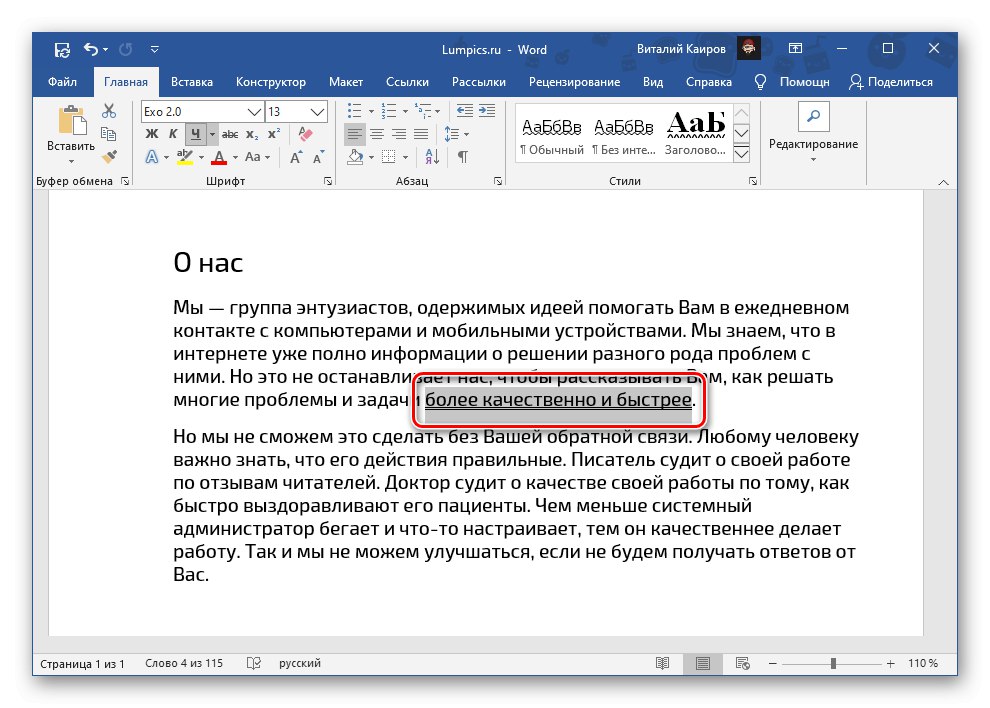Apply italic formatting

(174, 133)
